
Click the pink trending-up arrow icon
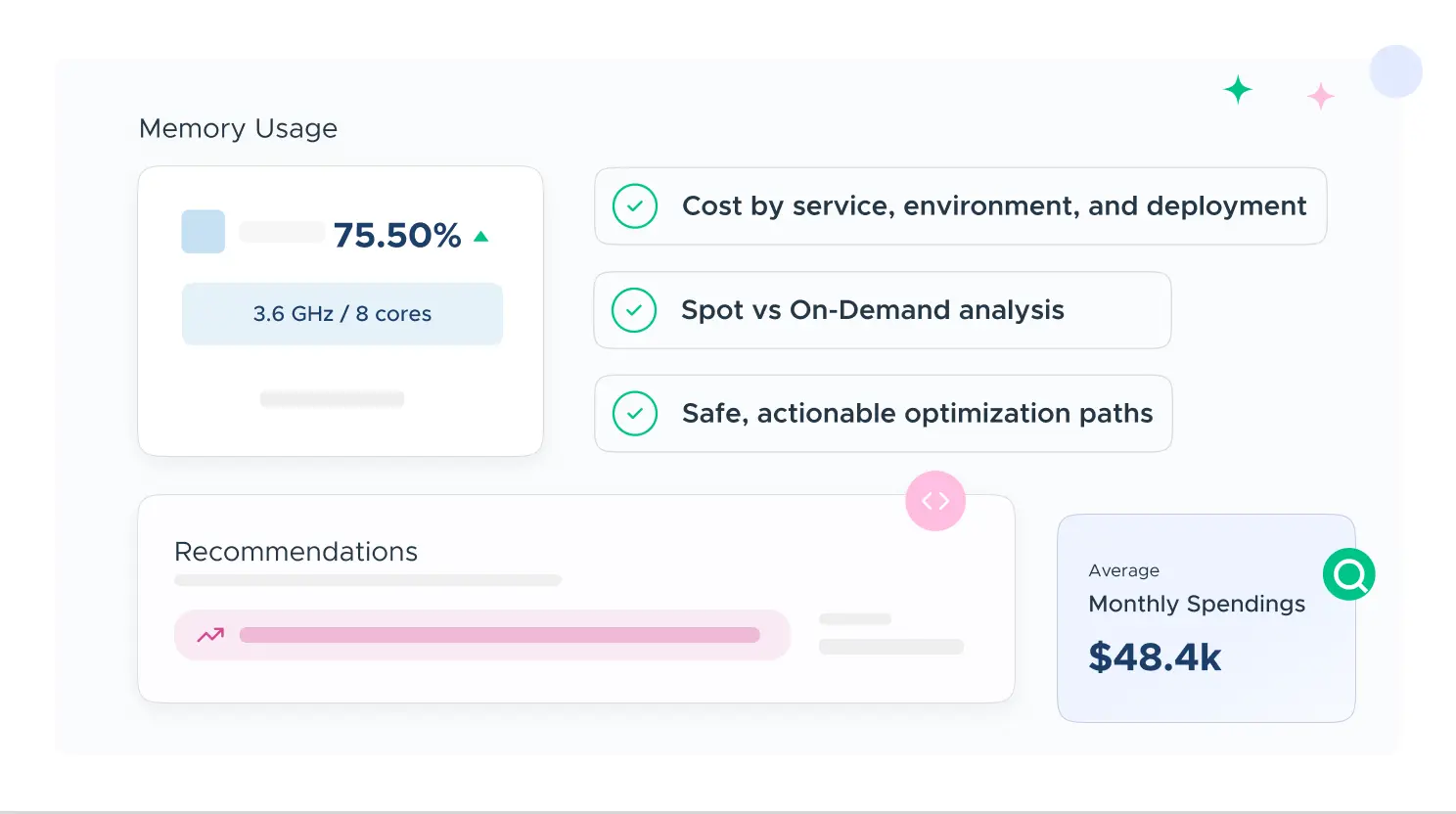(210, 635)
